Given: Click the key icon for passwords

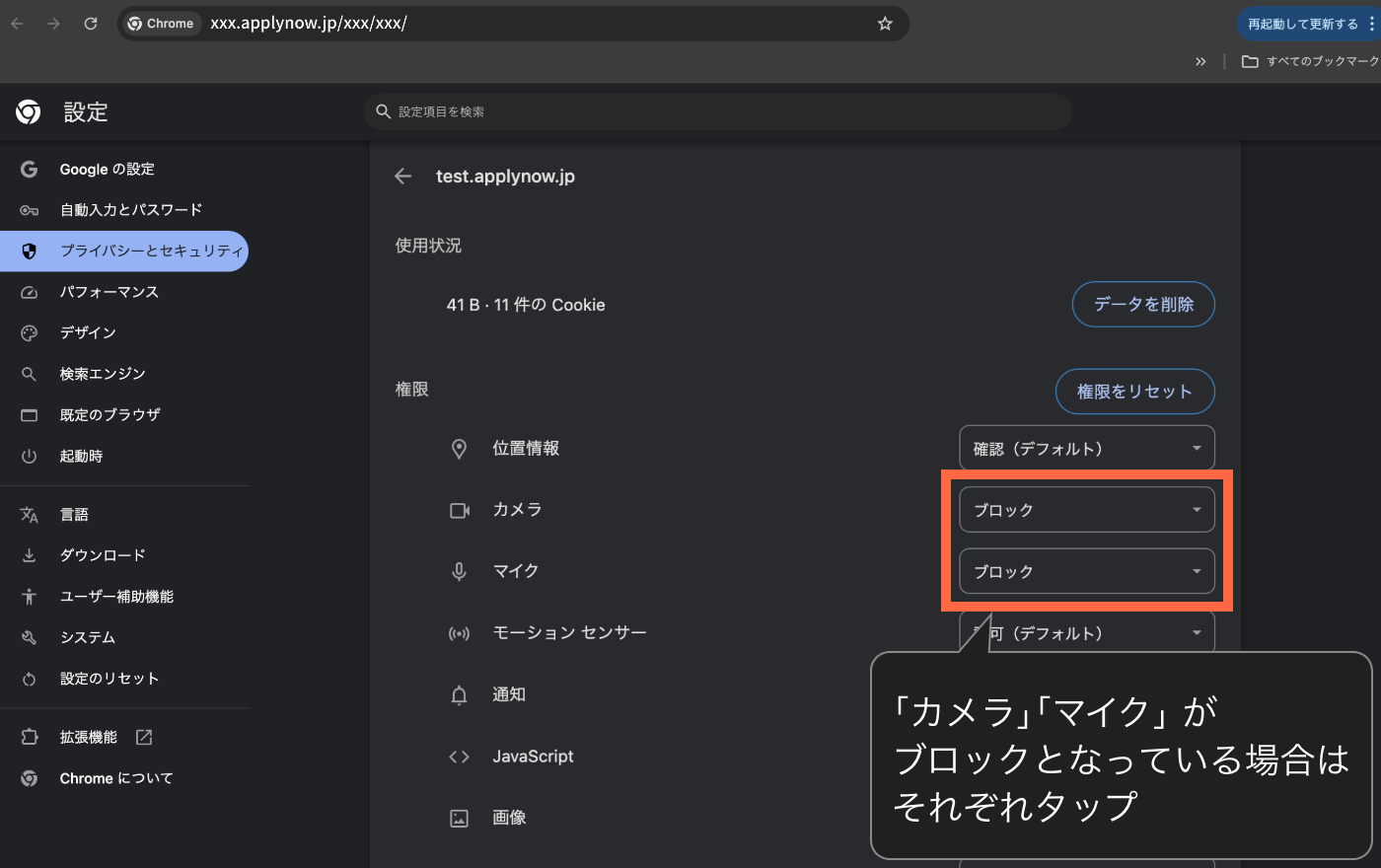Looking at the screenshot, I should [29, 210].
